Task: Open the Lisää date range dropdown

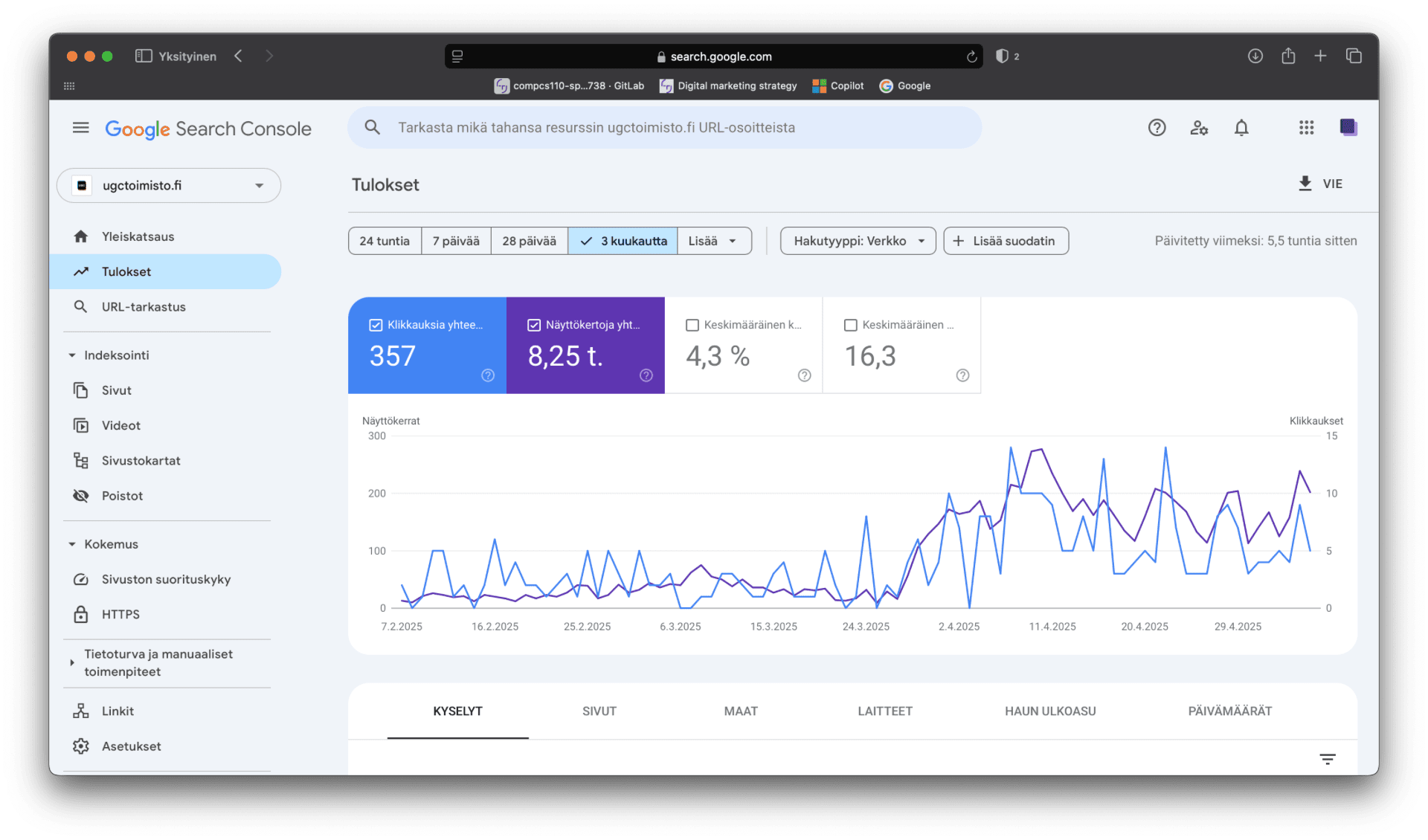Action: (713, 241)
